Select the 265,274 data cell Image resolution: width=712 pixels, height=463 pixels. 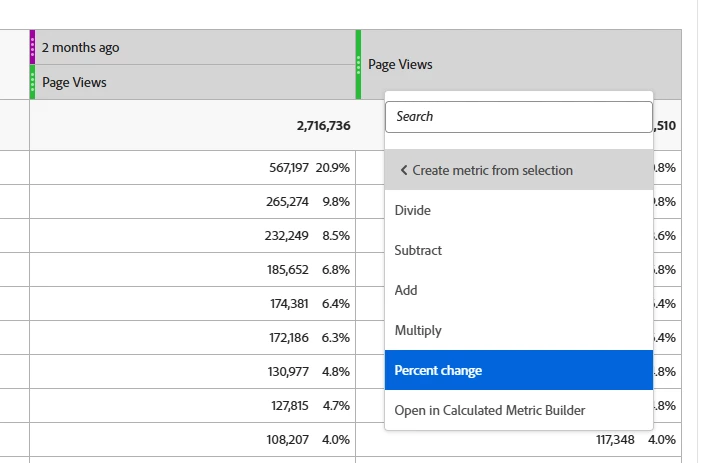(x=193, y=202)
